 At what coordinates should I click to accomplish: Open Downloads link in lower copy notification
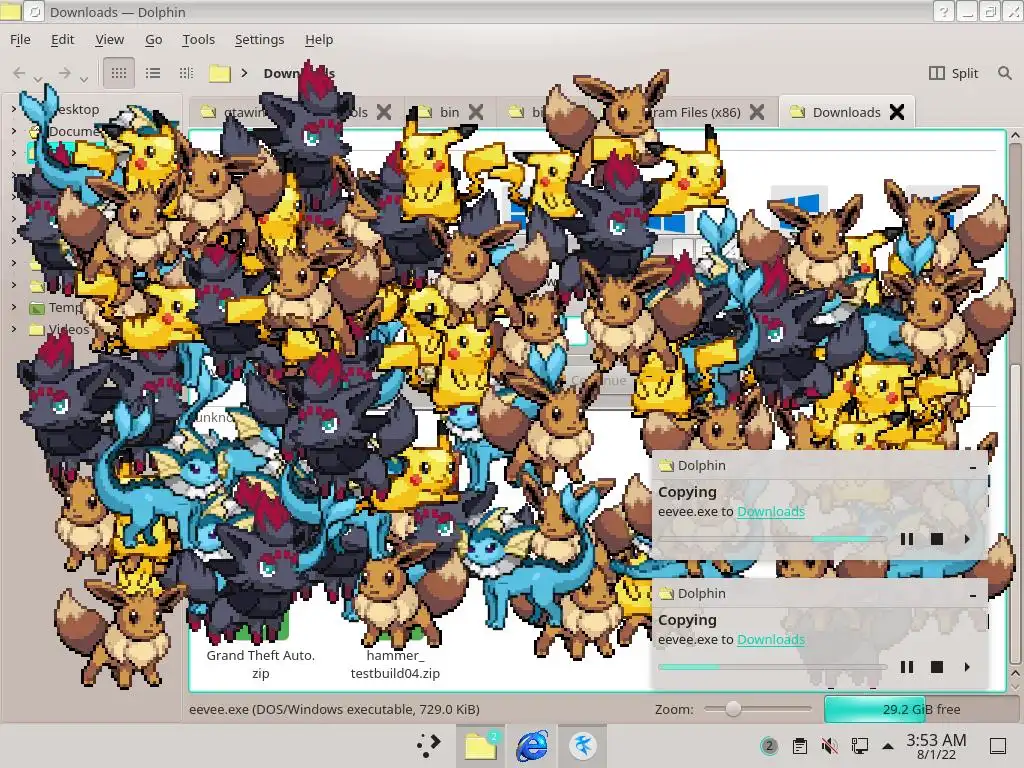point(771,639)
